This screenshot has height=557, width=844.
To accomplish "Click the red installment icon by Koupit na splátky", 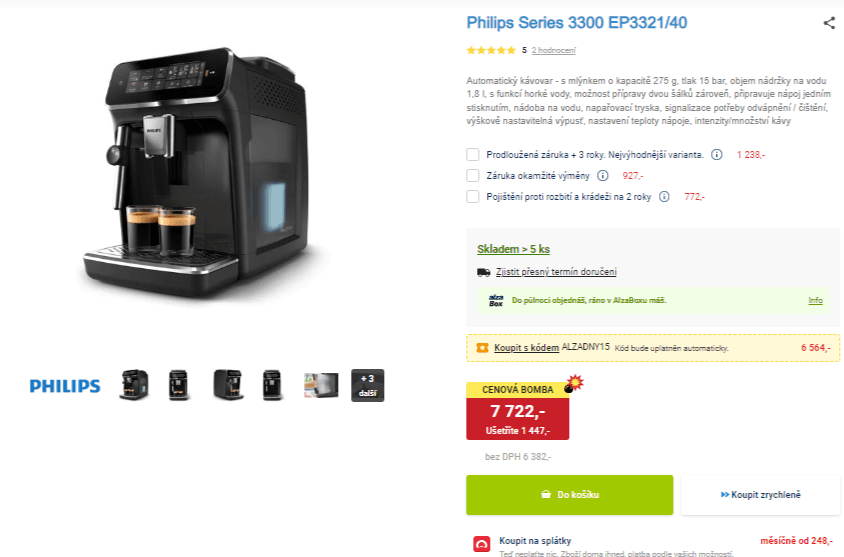I will click(482, 544).
